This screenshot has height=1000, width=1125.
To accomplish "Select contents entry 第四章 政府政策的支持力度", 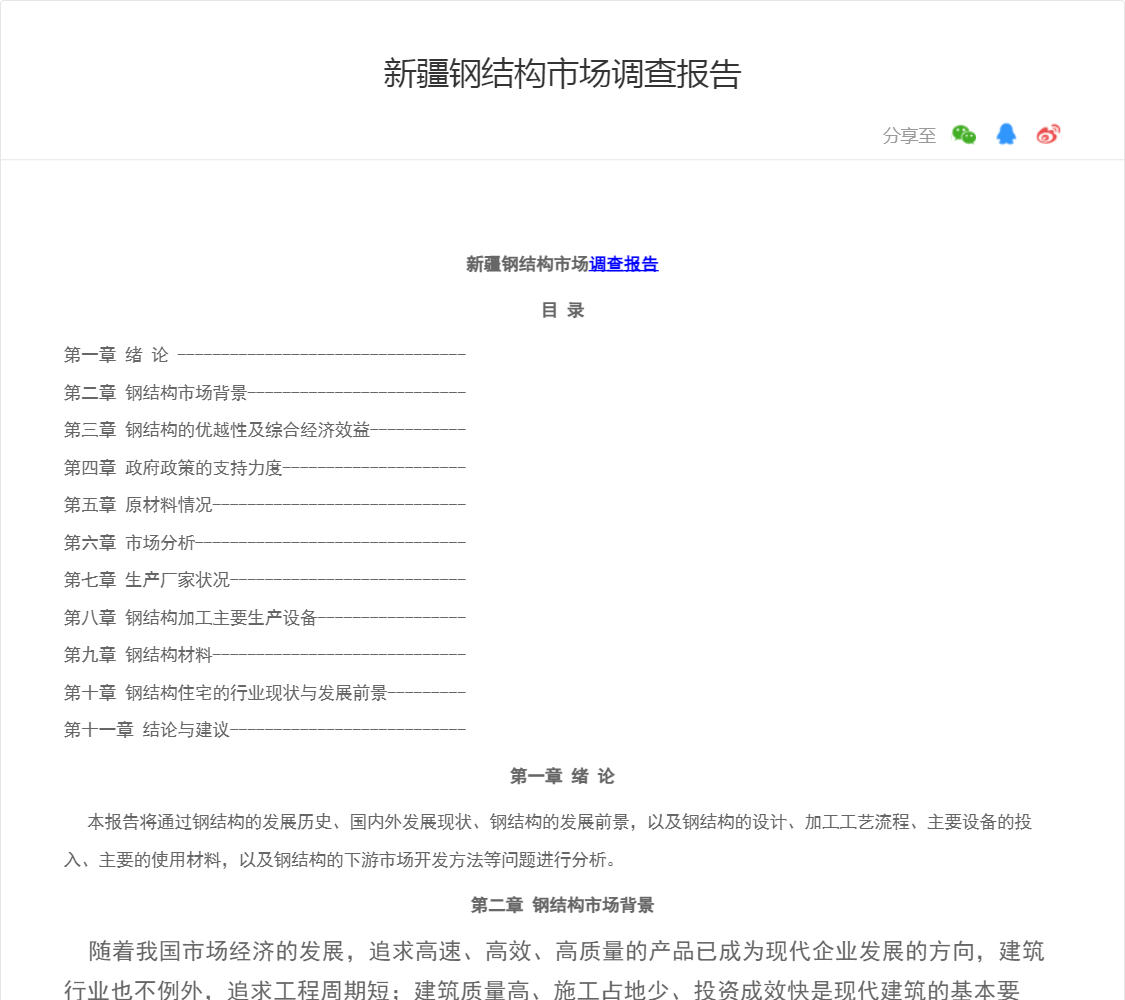I will (x=265, y=468).
